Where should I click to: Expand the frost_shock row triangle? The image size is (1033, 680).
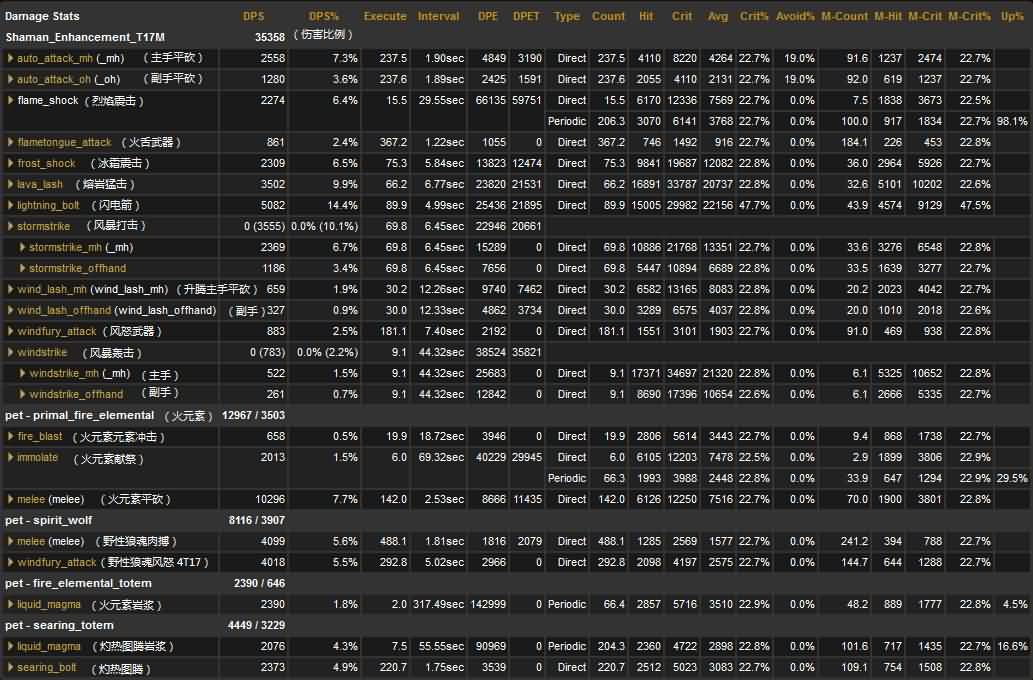tap(10, 163)
